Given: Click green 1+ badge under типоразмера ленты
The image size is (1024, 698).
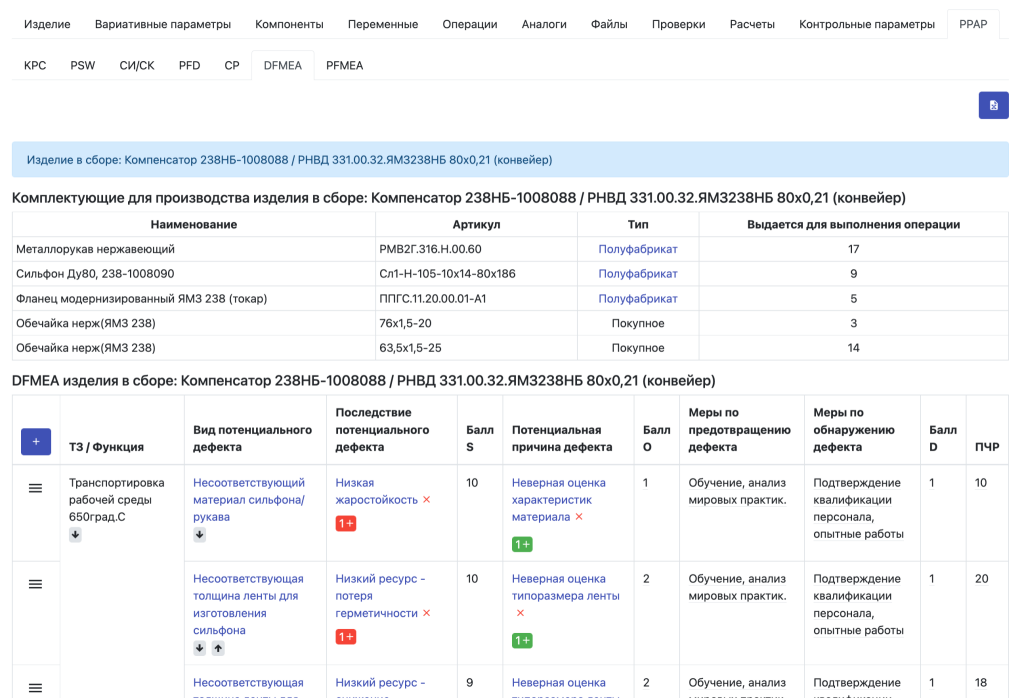Looking at the screenshot, I should pos(522,641).
